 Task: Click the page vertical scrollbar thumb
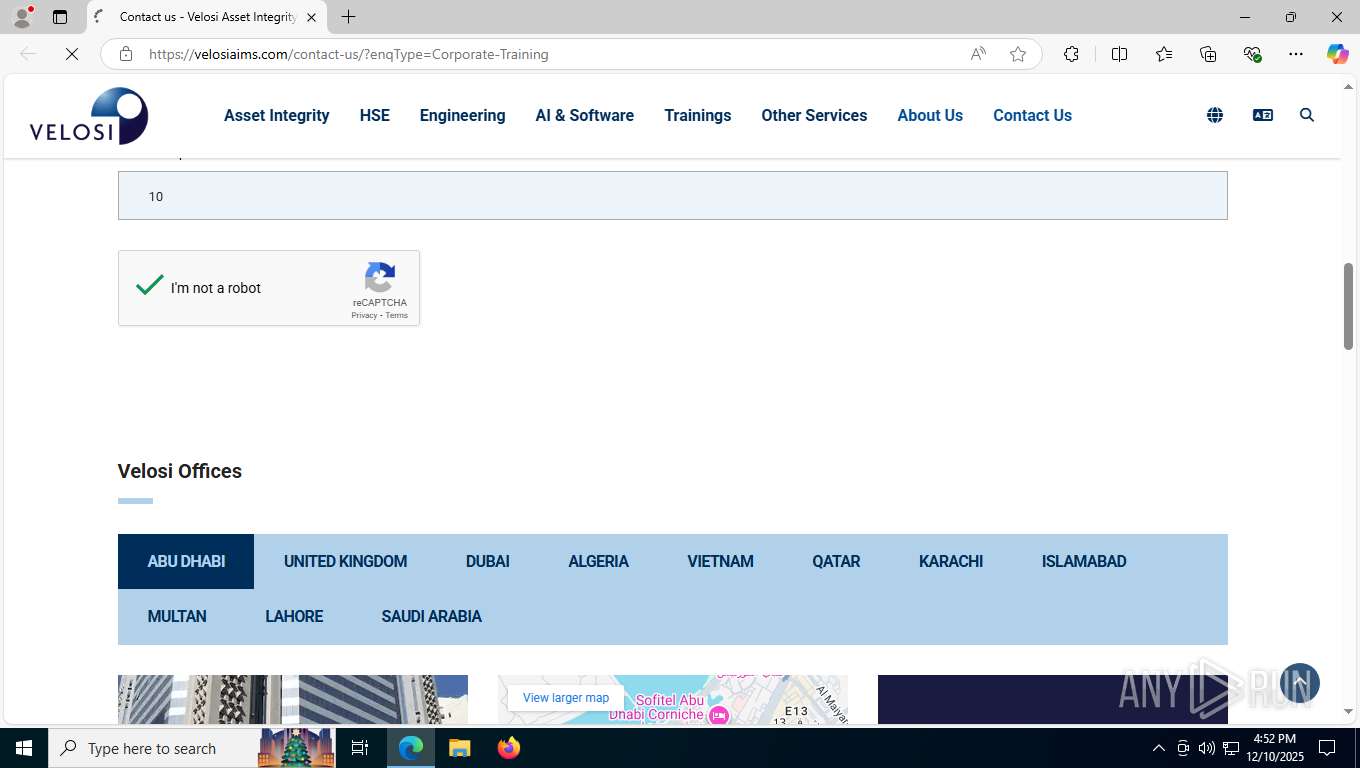point(1348,306)
